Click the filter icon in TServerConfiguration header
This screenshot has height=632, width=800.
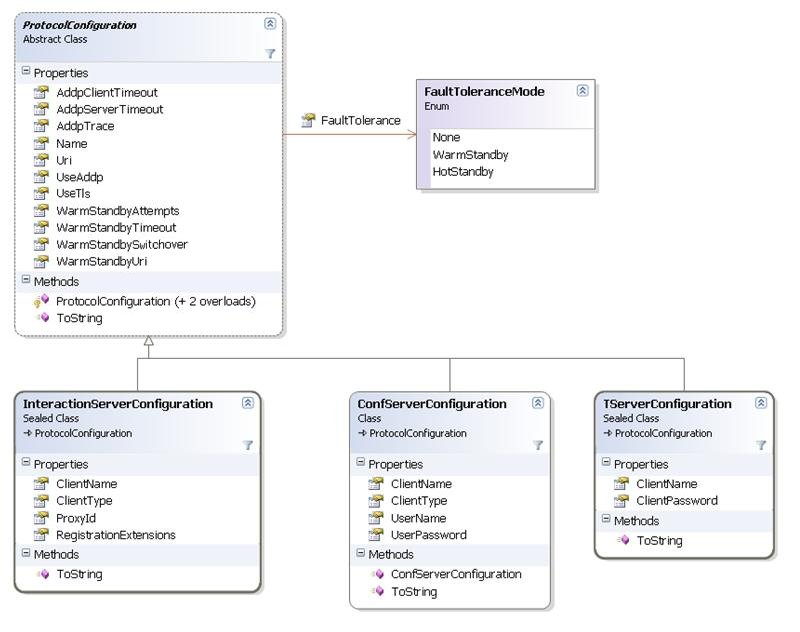(761, 445)
